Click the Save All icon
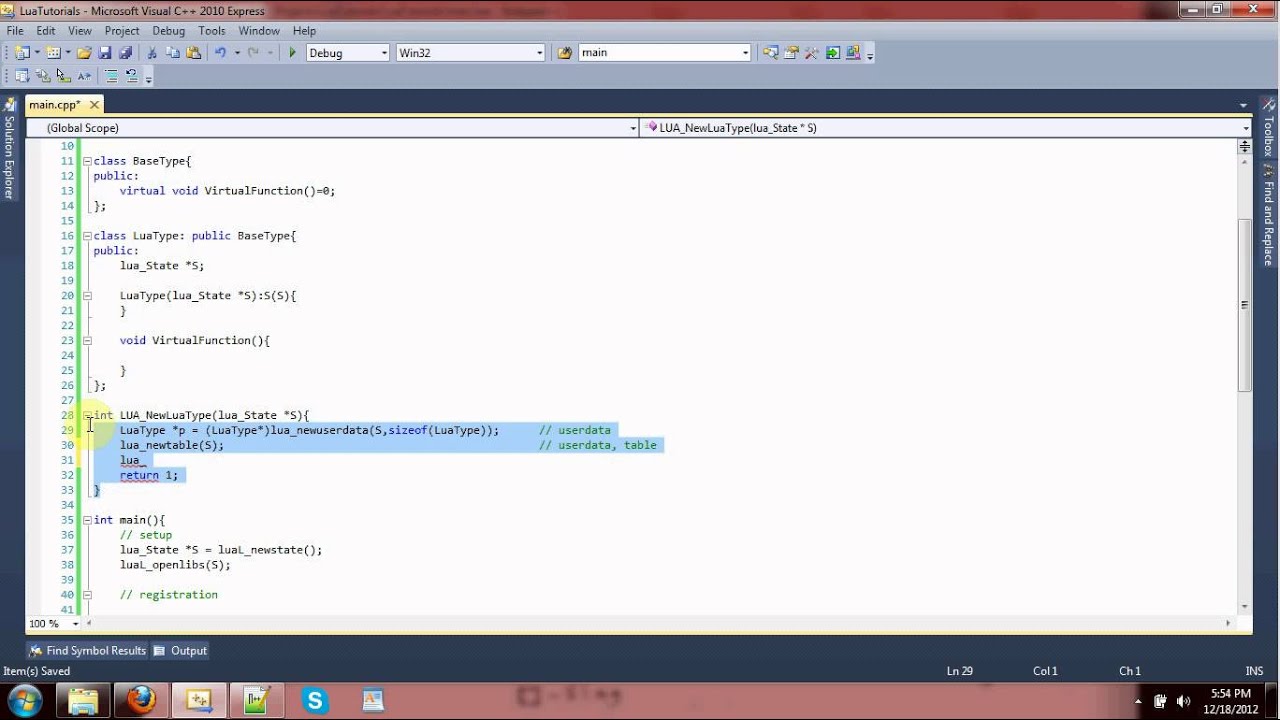 click(x=126, y=53)
